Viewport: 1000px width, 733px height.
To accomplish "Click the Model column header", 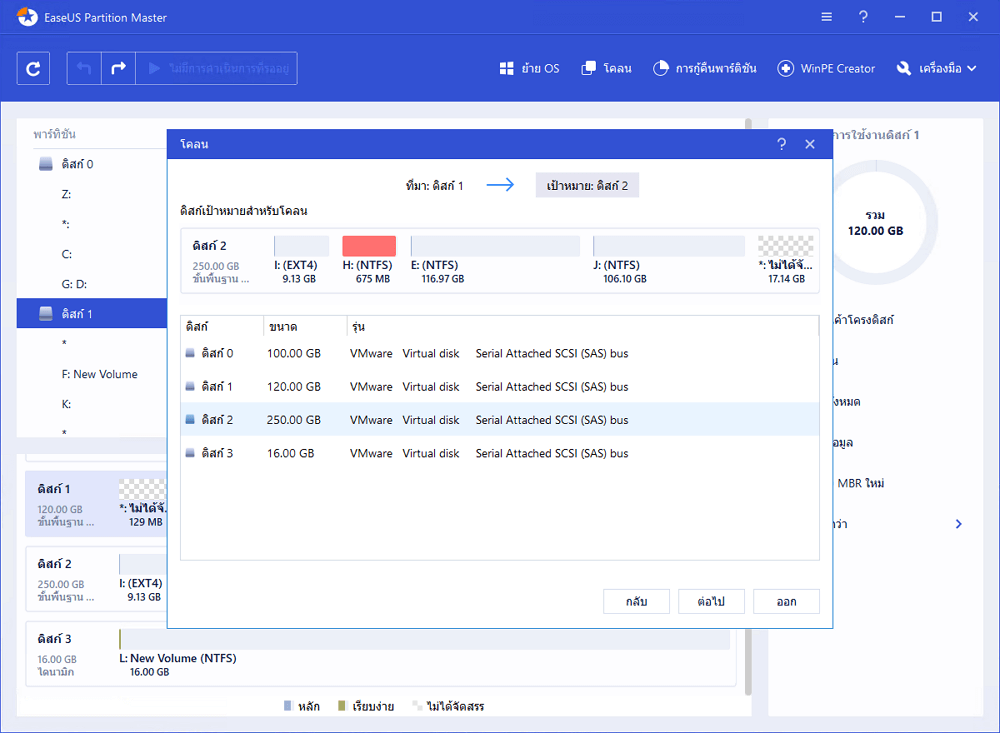I will (583, 327).
